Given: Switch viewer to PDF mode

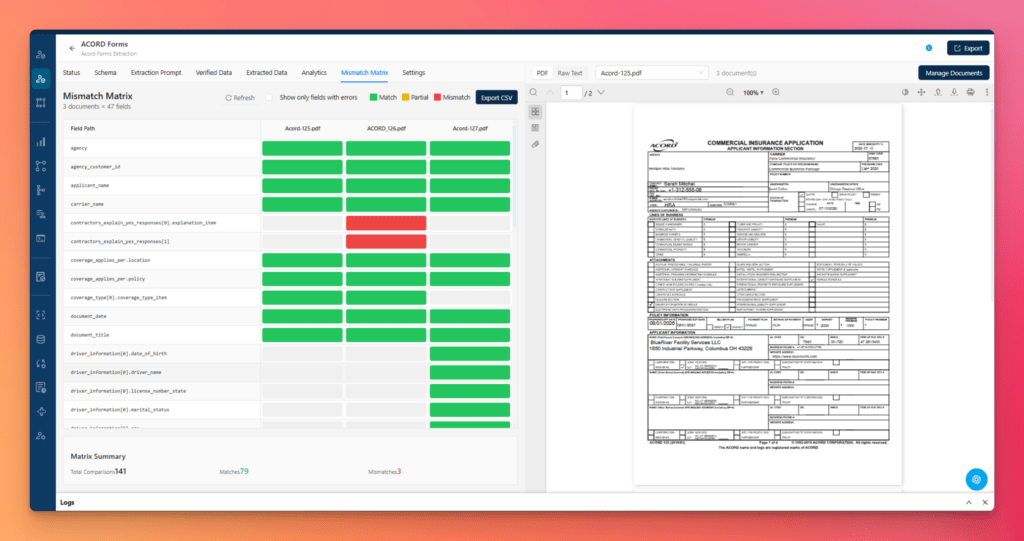Looking at the screenshot, I should click(x=542, y=73).
